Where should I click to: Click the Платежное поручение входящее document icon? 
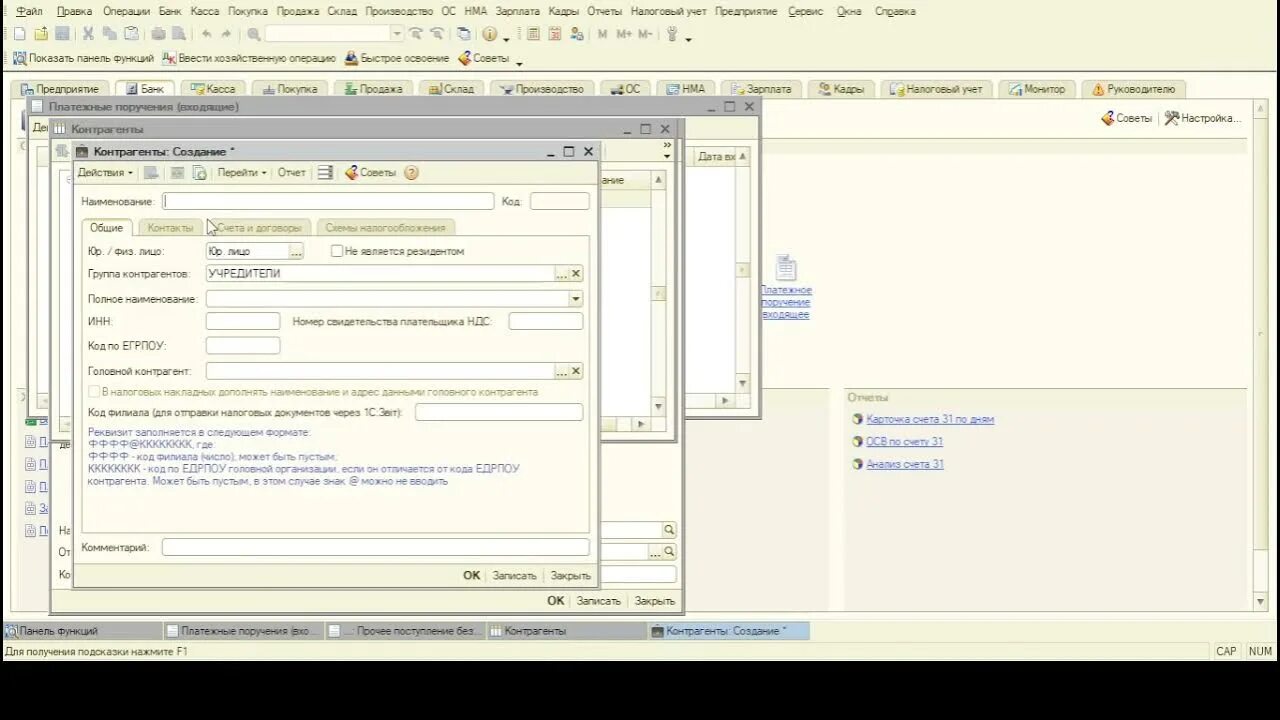[786, 268]
